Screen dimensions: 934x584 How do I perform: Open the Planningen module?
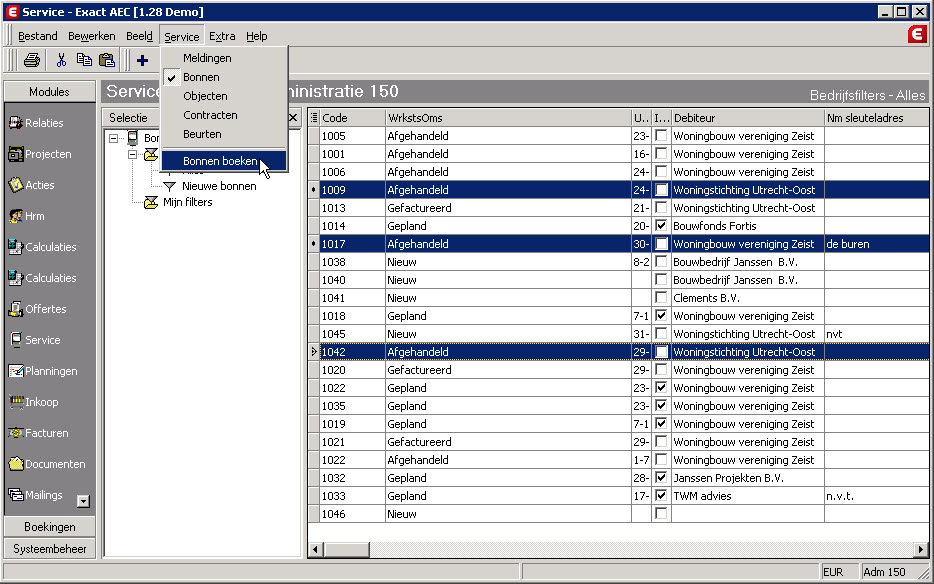(x=43, y=371)
